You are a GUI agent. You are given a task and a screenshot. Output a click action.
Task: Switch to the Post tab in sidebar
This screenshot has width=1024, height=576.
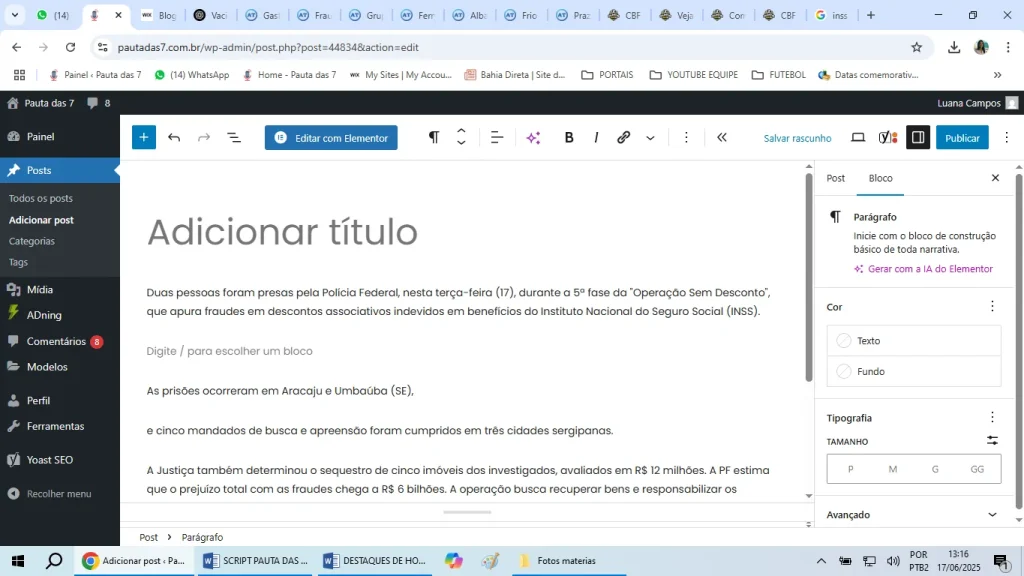click(835, 178)
